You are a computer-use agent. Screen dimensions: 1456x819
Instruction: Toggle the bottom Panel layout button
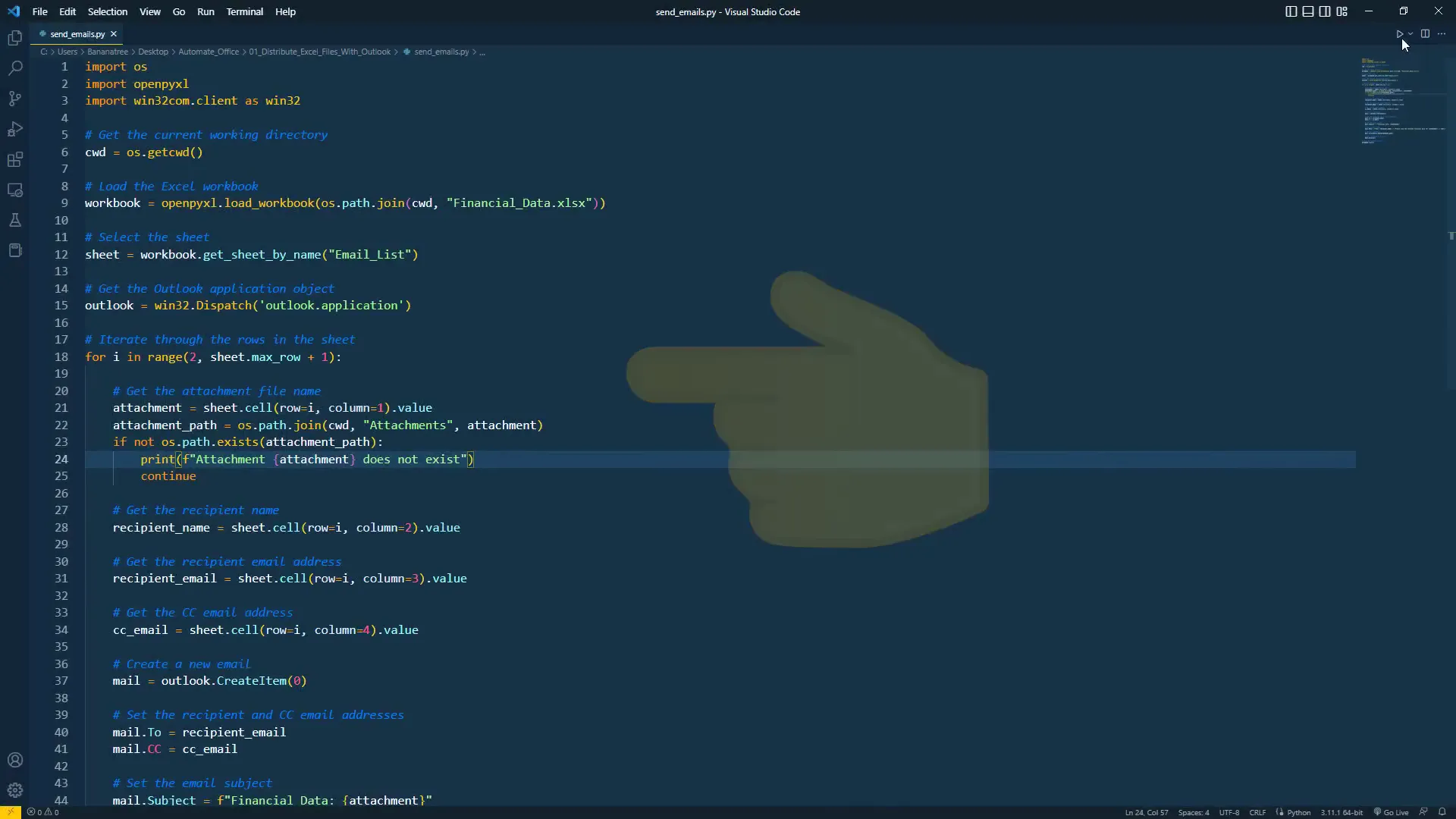pyautogui.click(x=1308, y=11)
